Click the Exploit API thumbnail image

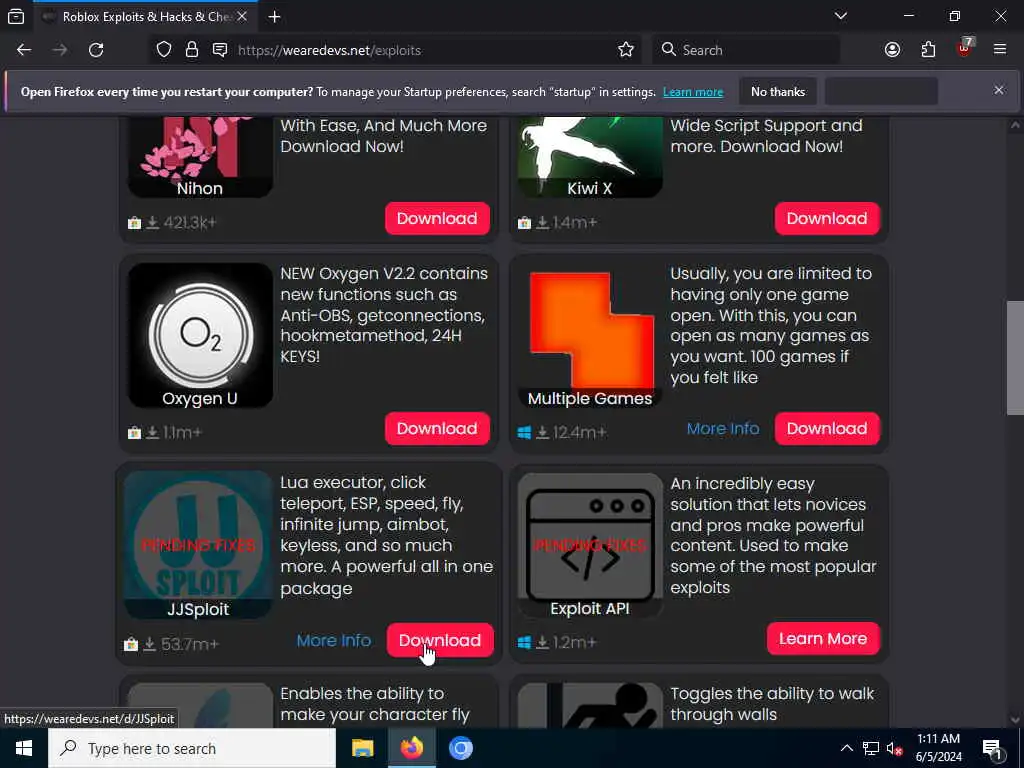click(590, 545)
